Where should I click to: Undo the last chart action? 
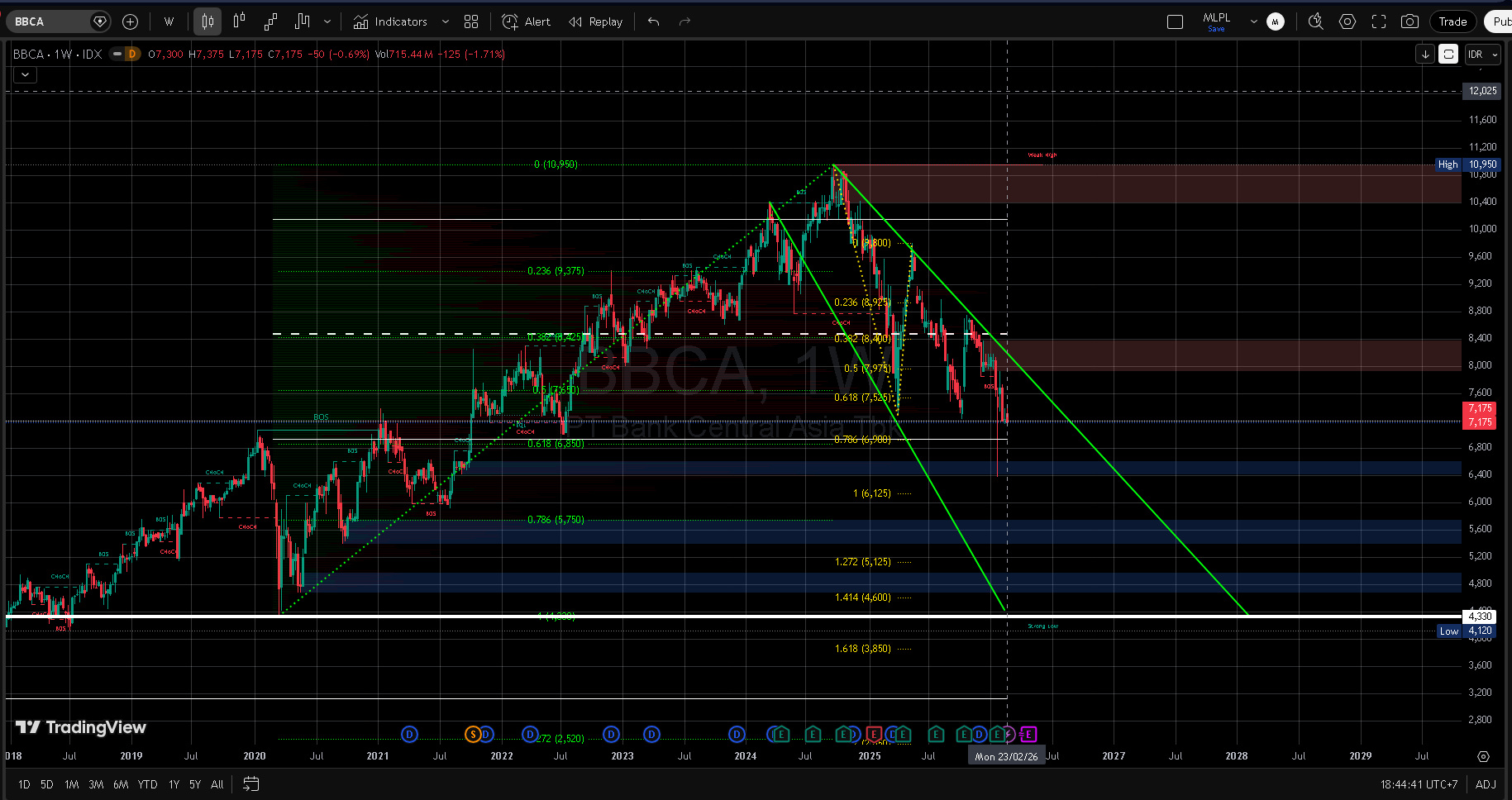[654, 21]
